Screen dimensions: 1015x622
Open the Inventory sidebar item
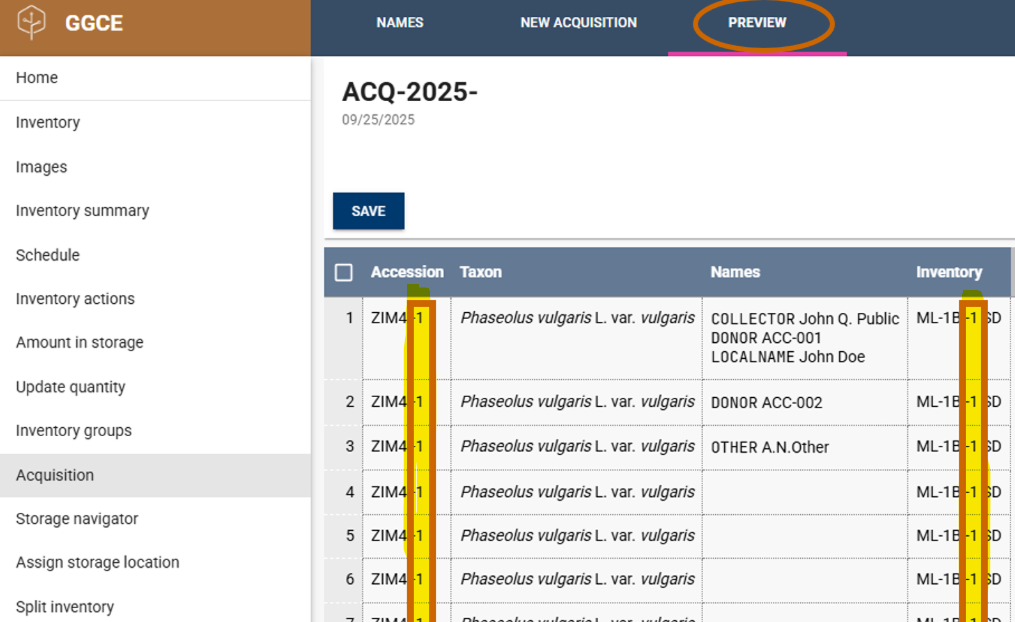[48, 122]
